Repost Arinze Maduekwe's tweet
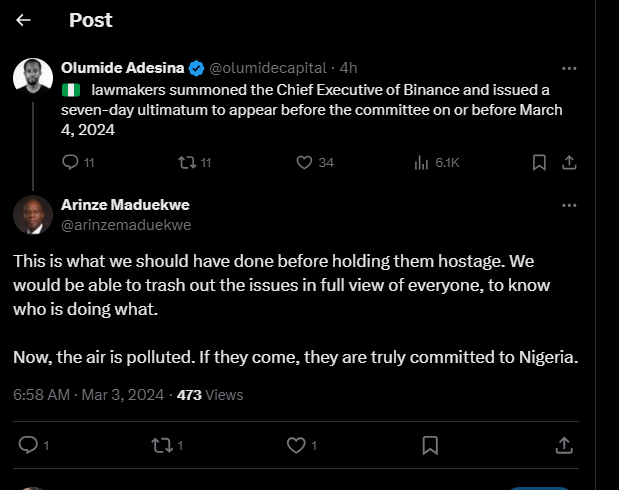 (162, 444)
